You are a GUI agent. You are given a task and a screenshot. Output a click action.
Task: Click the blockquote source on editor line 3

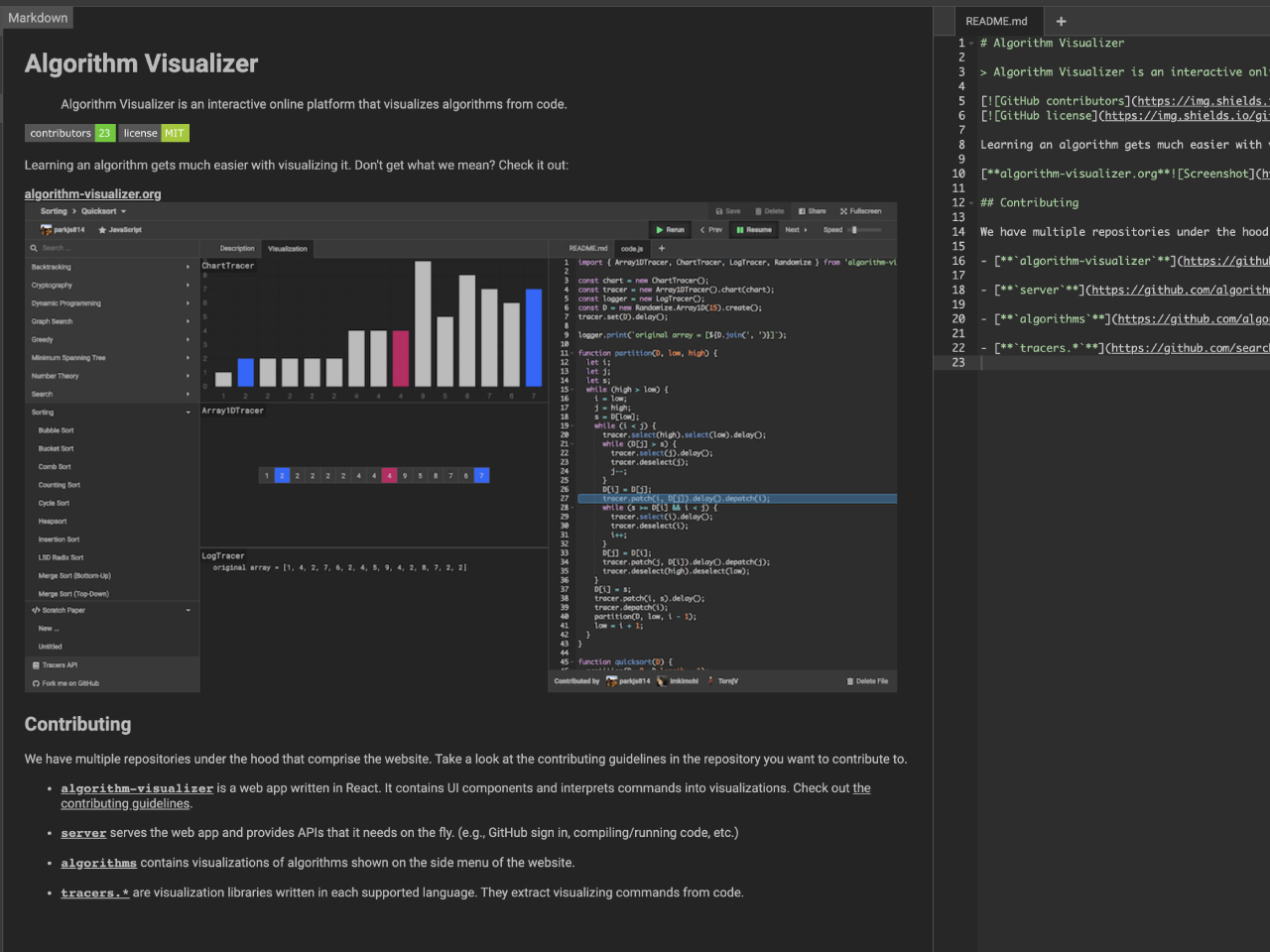click(1124, 72)
